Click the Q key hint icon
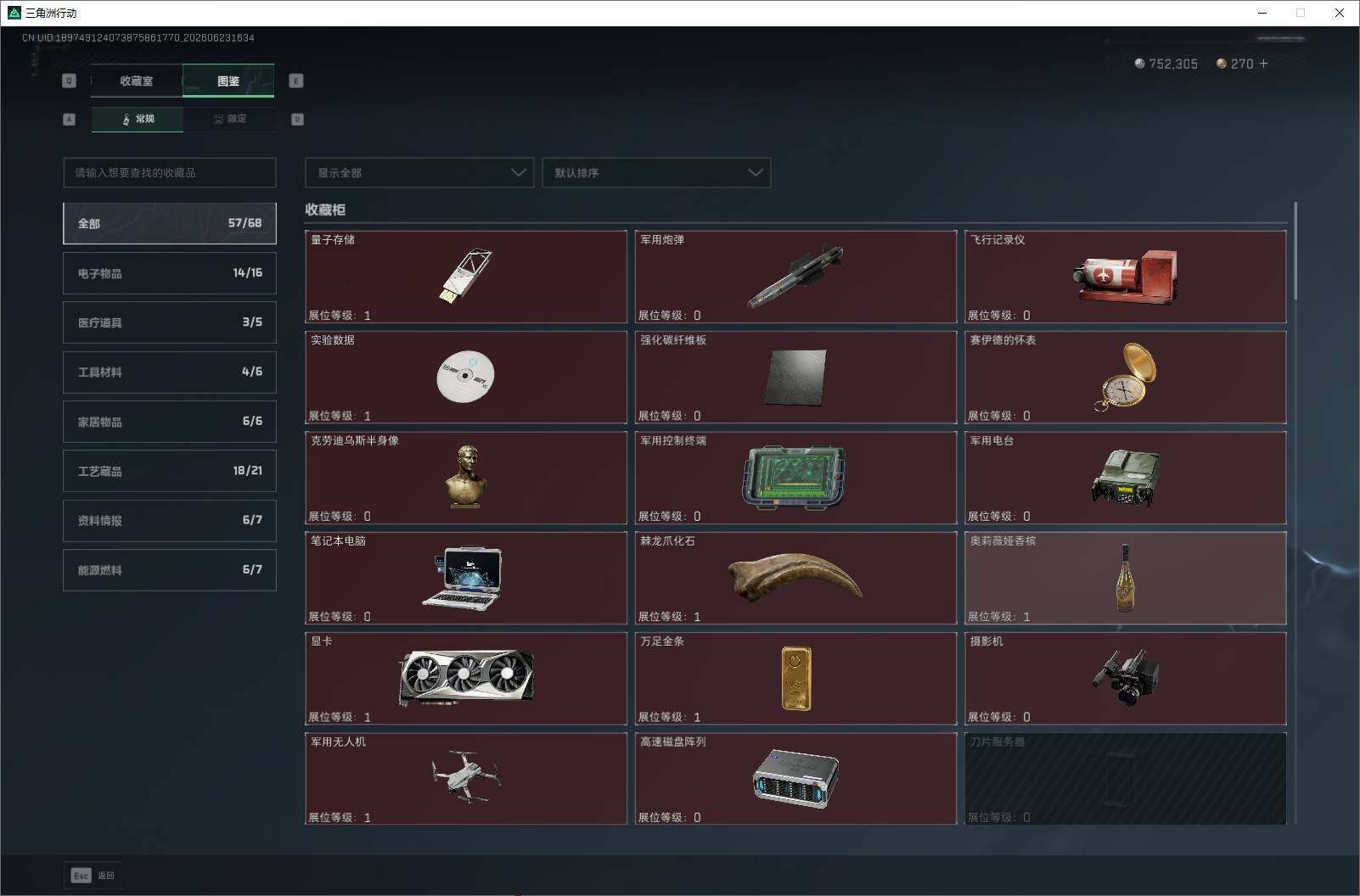Viewport: 1360px width, 896px height. (x=69, y=81)
